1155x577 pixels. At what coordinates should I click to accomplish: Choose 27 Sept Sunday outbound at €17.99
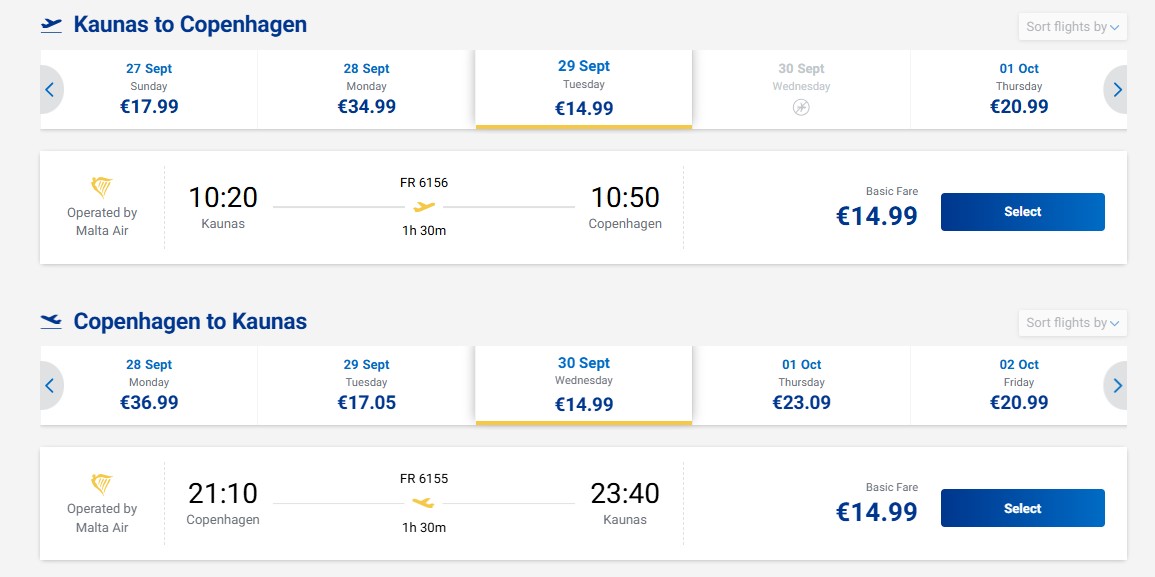pos(149,90)
